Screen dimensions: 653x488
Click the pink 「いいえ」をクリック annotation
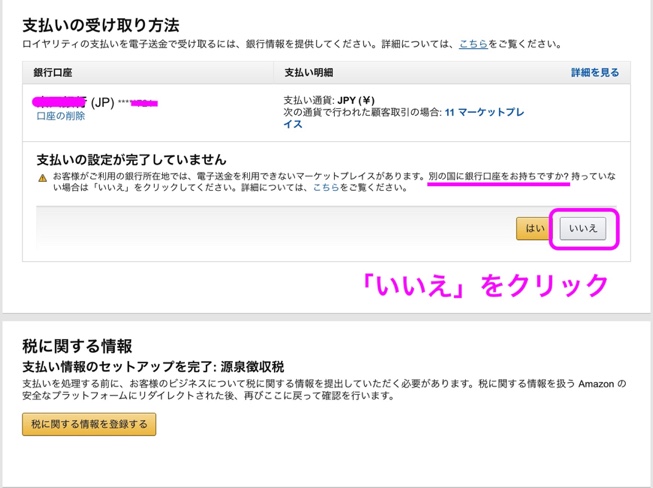click(x=486, y=285)
